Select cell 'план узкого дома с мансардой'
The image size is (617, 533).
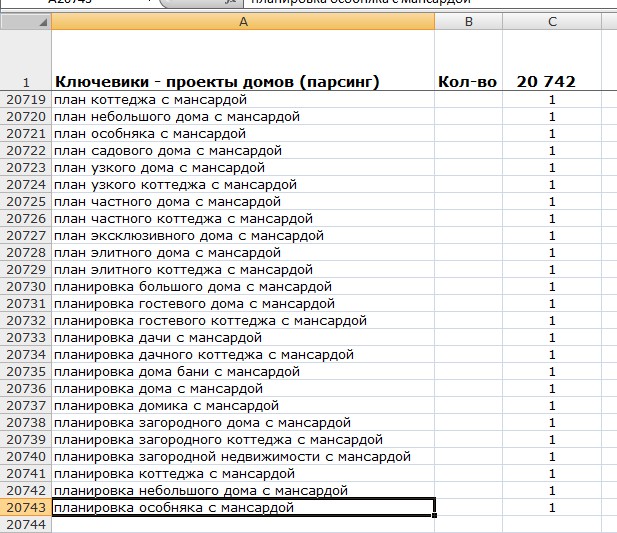(243, 168)
